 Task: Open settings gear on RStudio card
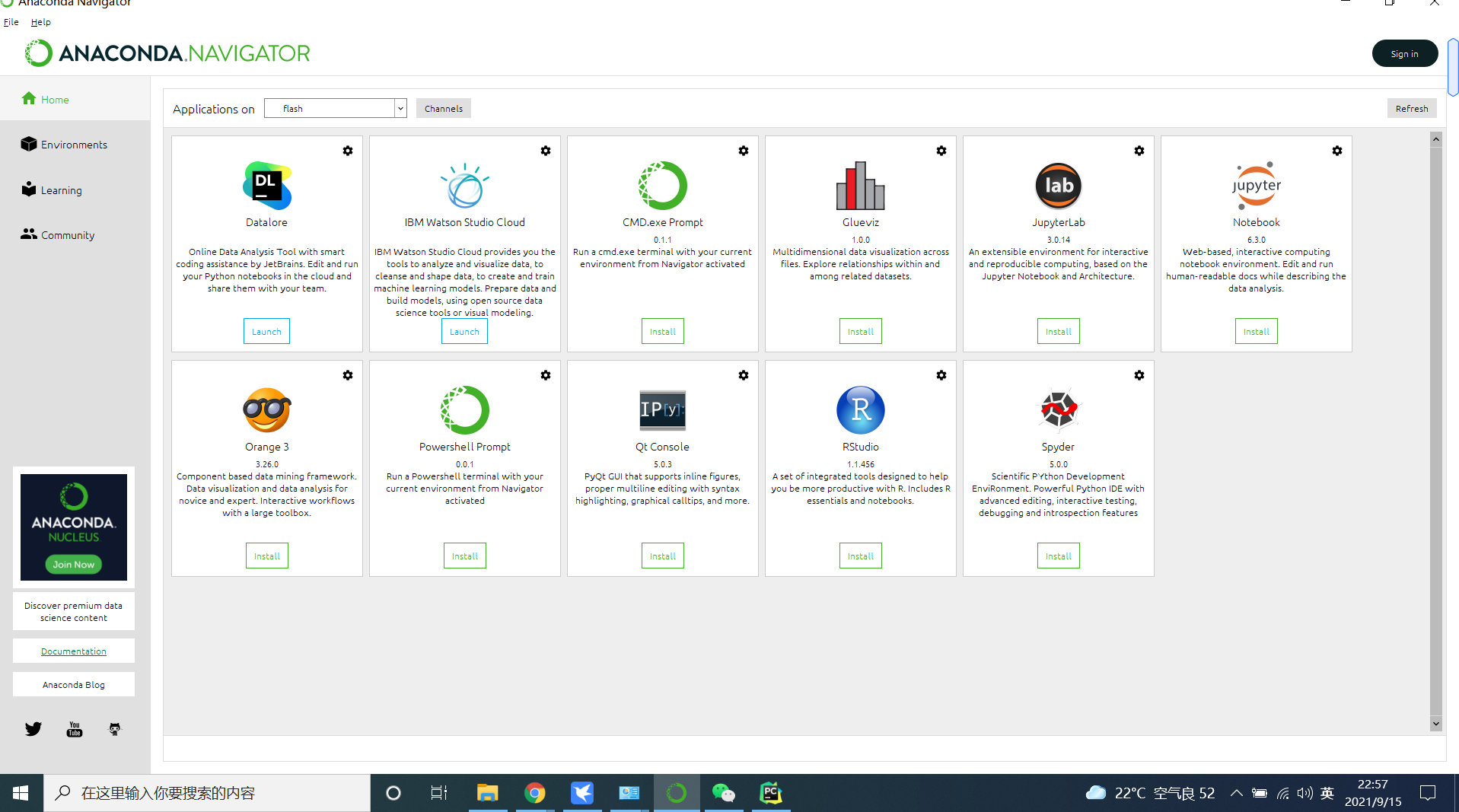tap(941, 375)
